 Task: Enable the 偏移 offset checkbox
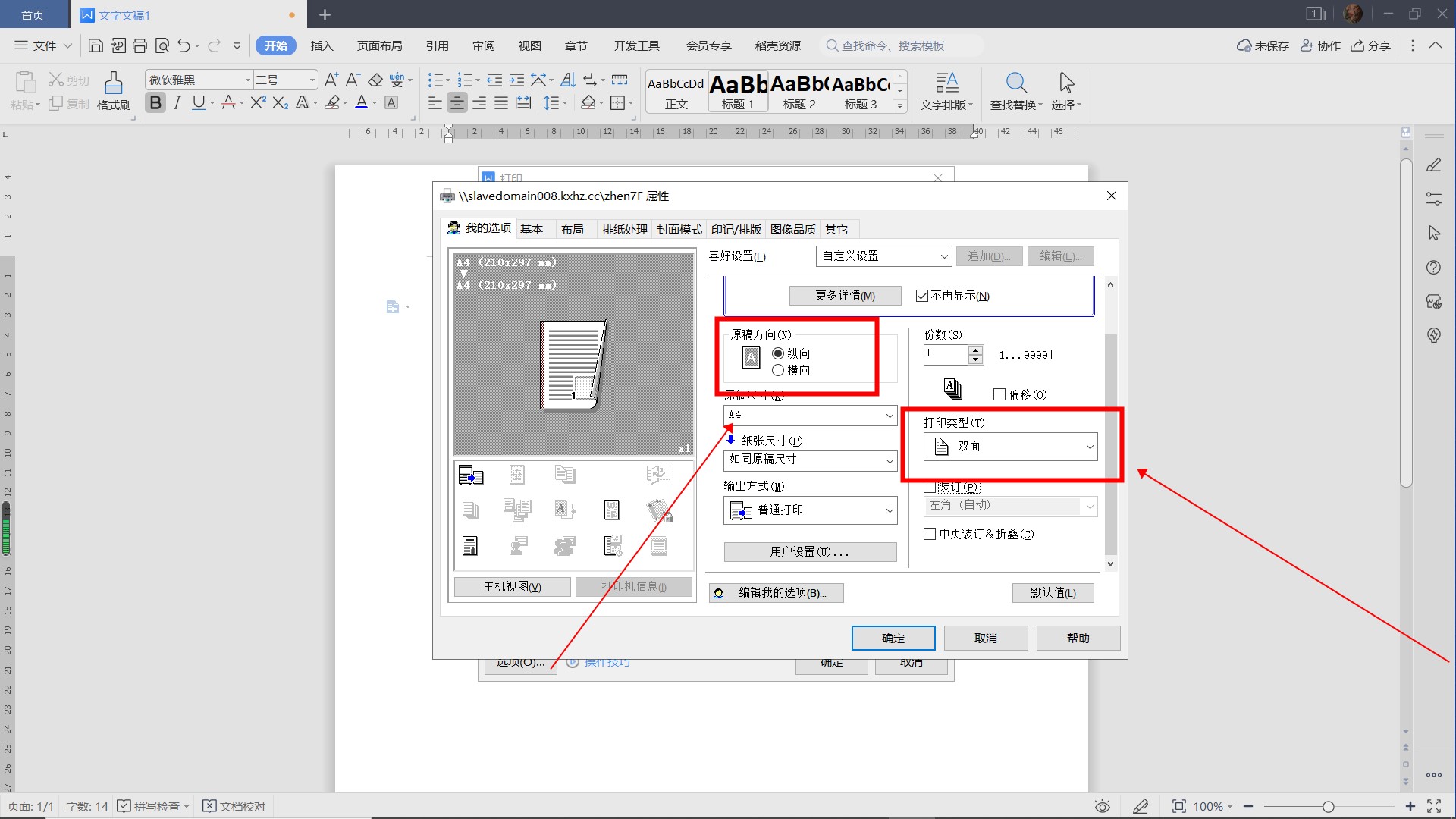point(999,394)
